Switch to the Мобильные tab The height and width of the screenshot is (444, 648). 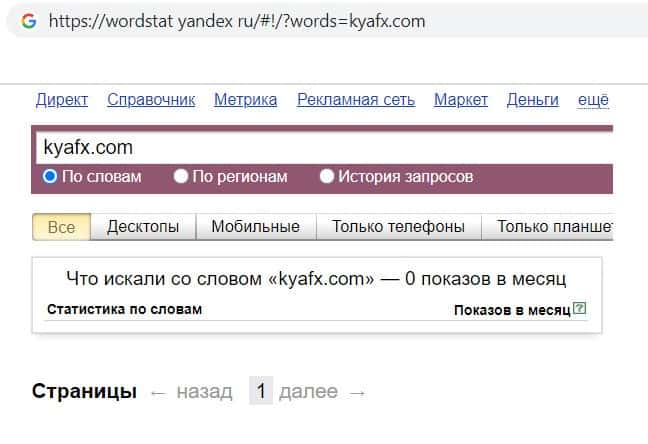pos(256,227)
